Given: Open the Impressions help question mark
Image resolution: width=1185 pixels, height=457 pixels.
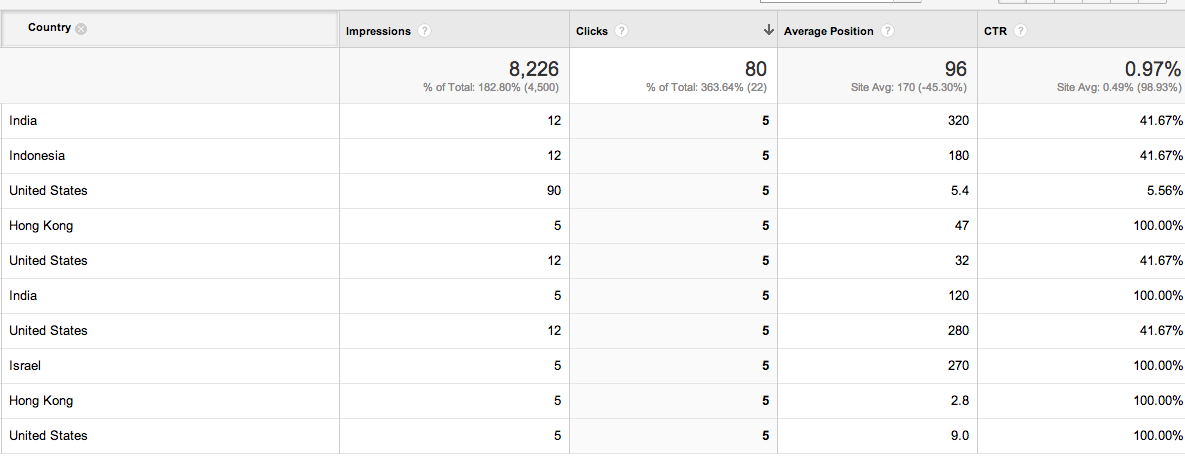Looking at the screenshot, I should [x=425, y=31].
